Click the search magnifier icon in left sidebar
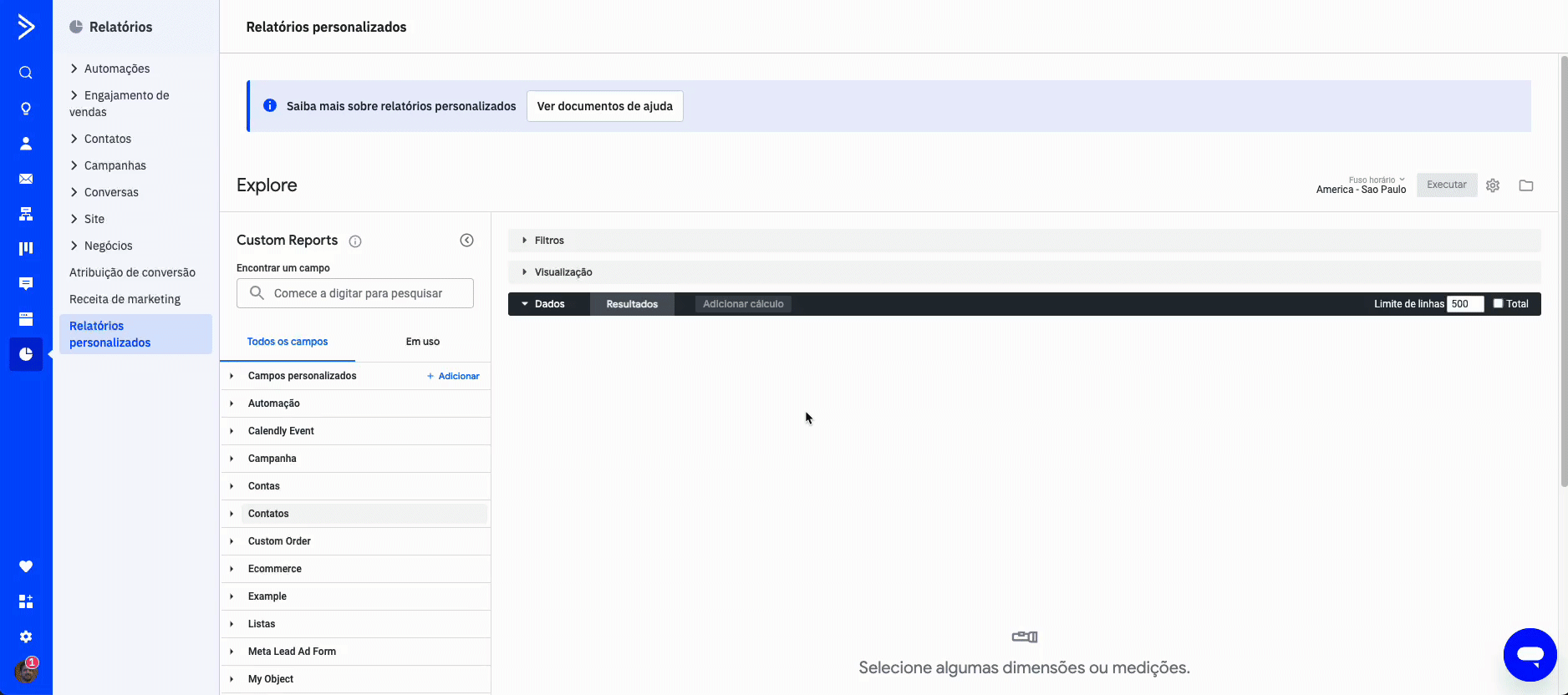 pos(26,73)
